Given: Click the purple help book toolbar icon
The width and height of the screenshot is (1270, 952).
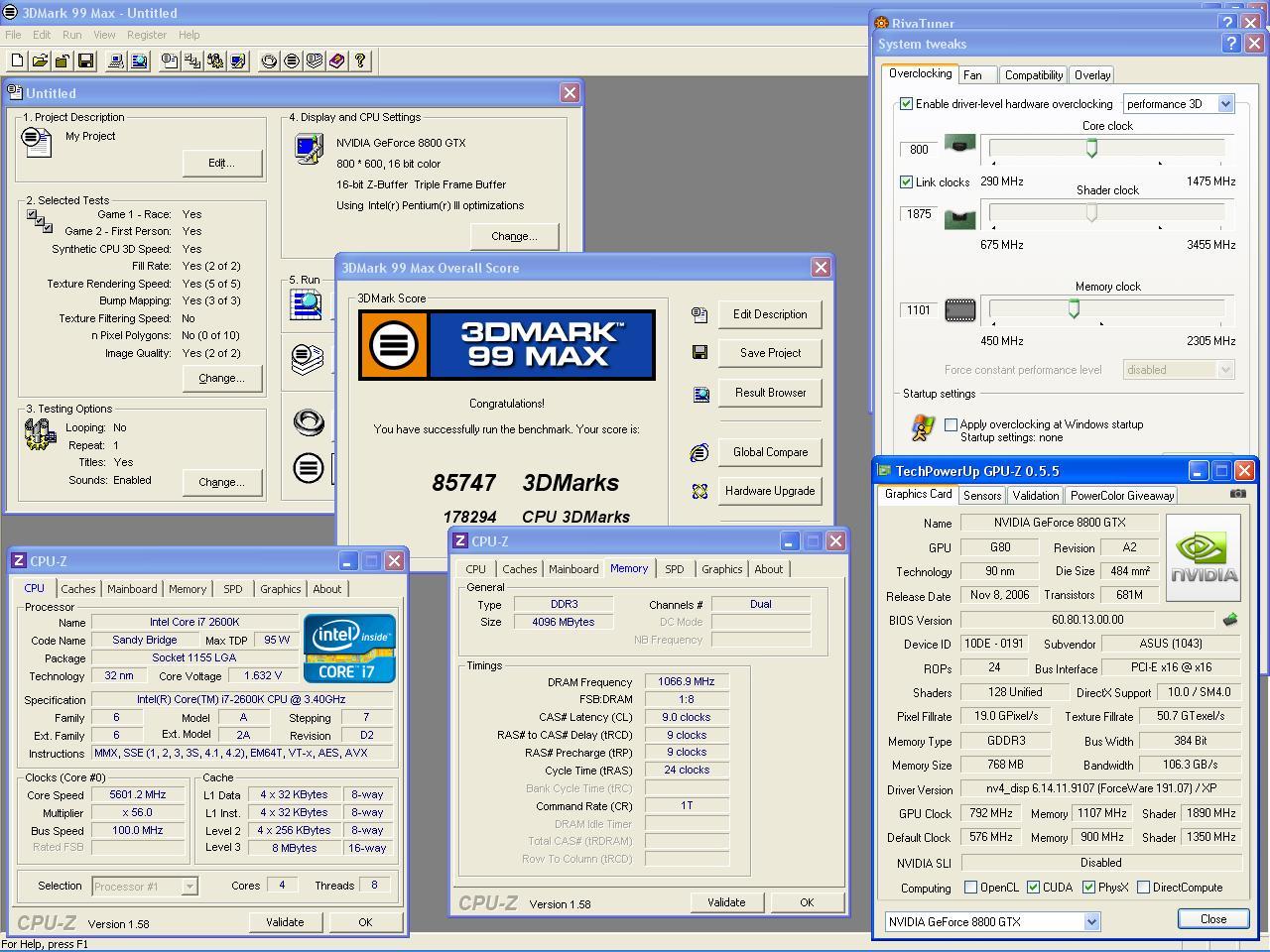Looking at the screenshot, I should click(337, 60).
